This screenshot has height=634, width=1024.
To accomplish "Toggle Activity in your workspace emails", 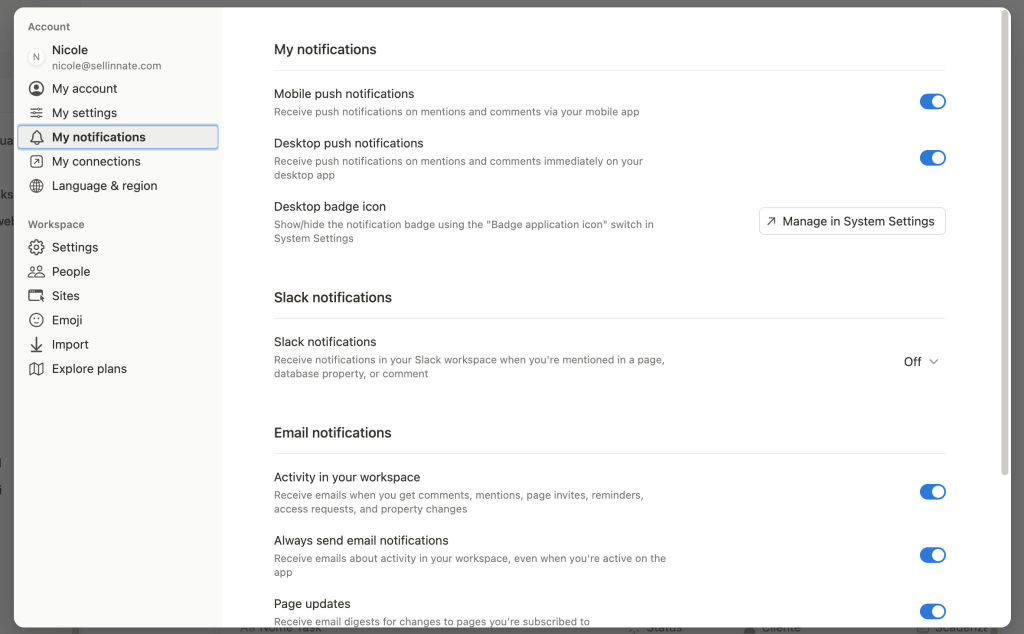I will click(932, 491).
